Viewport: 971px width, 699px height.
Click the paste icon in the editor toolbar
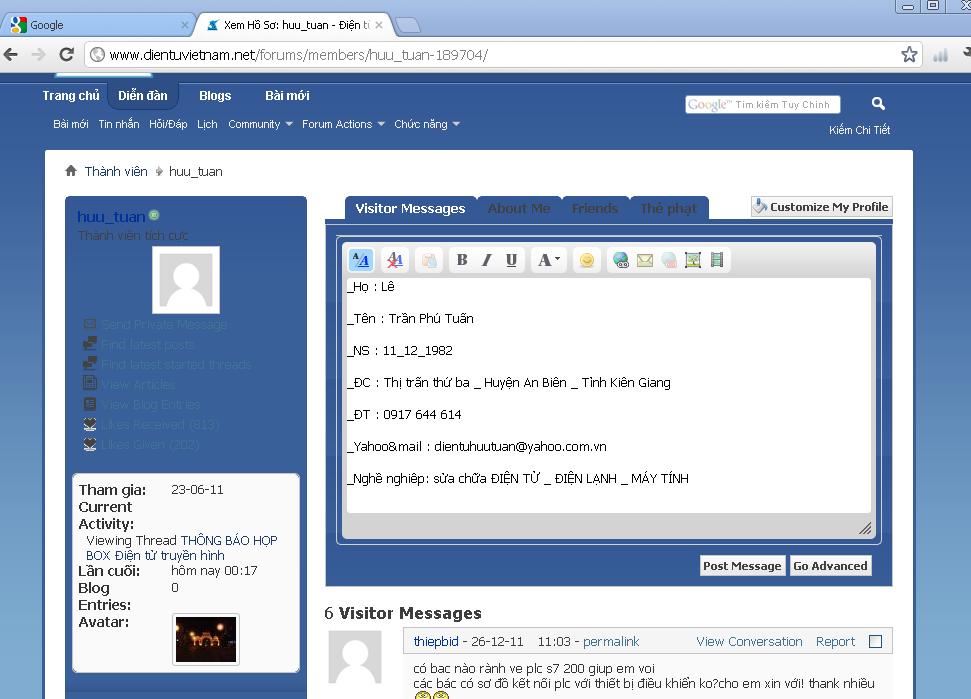click(x=429, y=260)
